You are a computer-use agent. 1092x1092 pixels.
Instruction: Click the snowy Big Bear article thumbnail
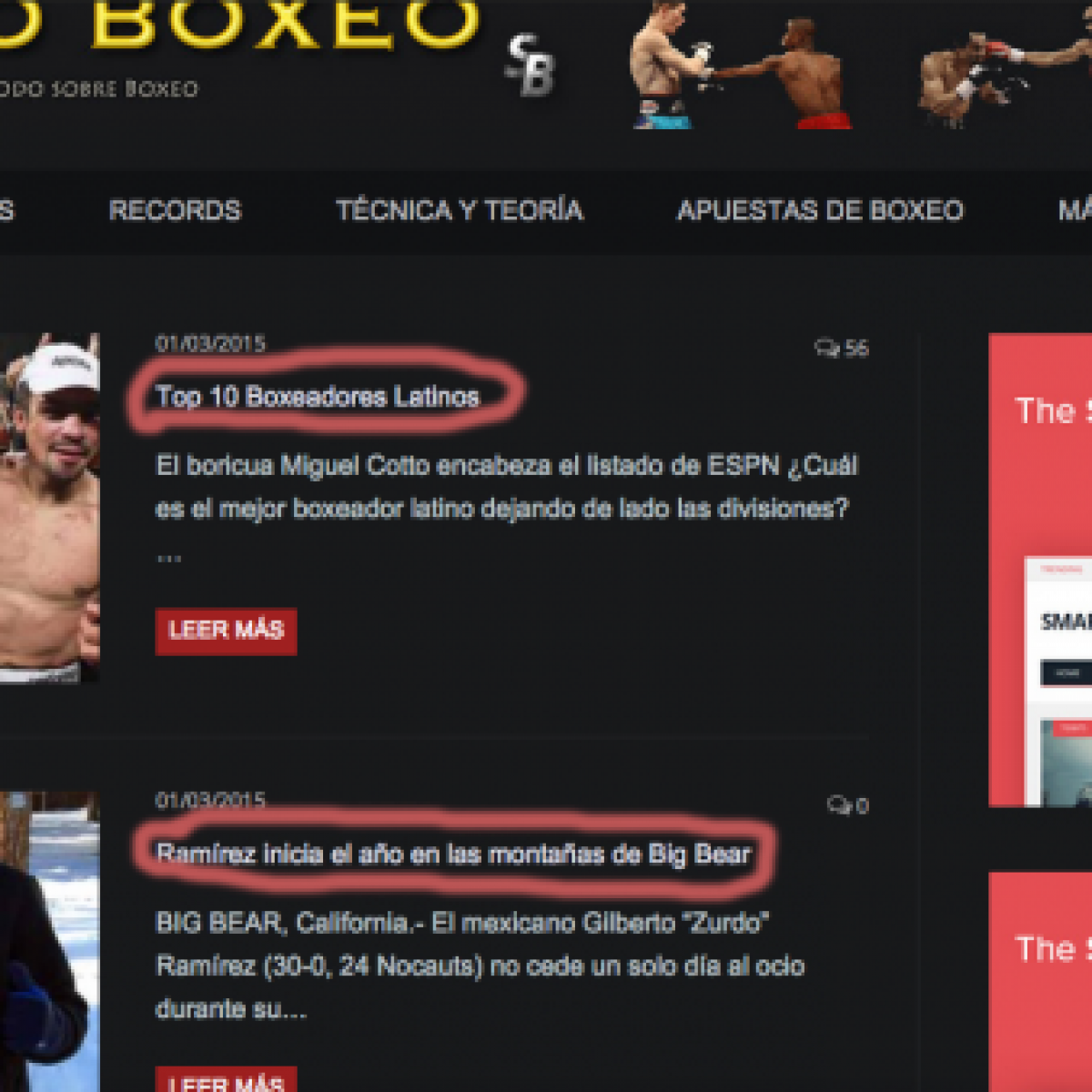point(49,942)
